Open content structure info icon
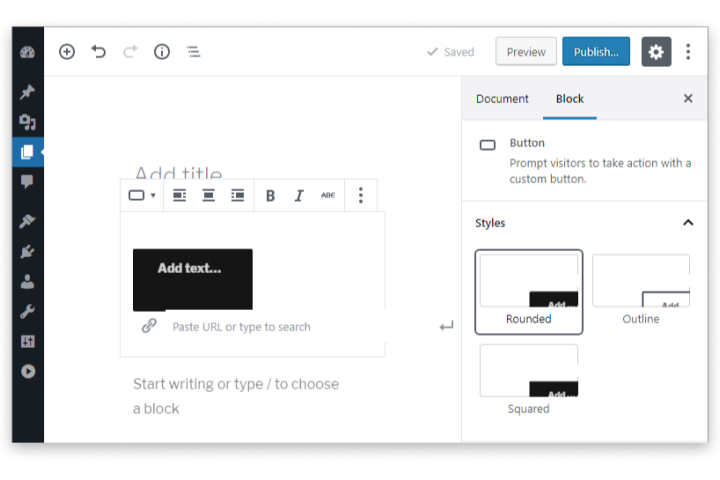This screenshot has width=720, height=480. [162, 52]
